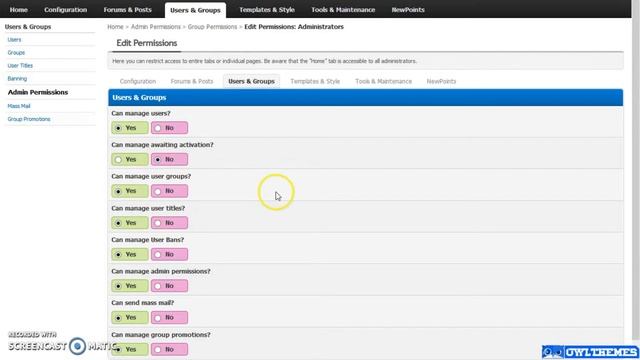Open the Tools & Maintenance top navigation tab
Viewport: 640px width, 360px height.
coord(343,9)
